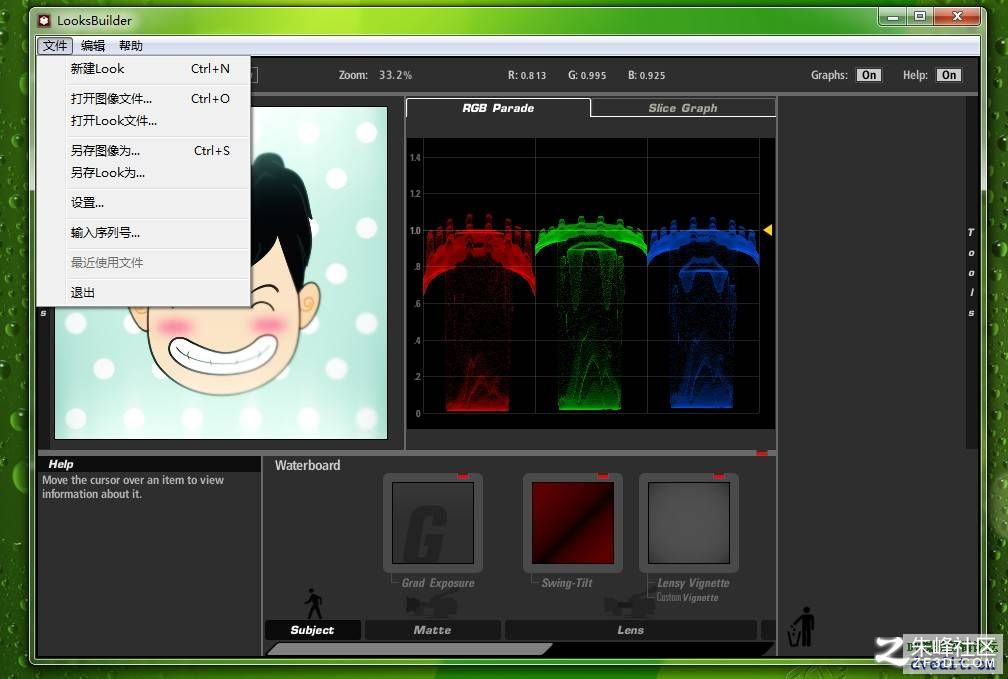Click the horizontal scrollbar under the tool chain
This screenshot has width=1008, height=679.
(410, 649)
